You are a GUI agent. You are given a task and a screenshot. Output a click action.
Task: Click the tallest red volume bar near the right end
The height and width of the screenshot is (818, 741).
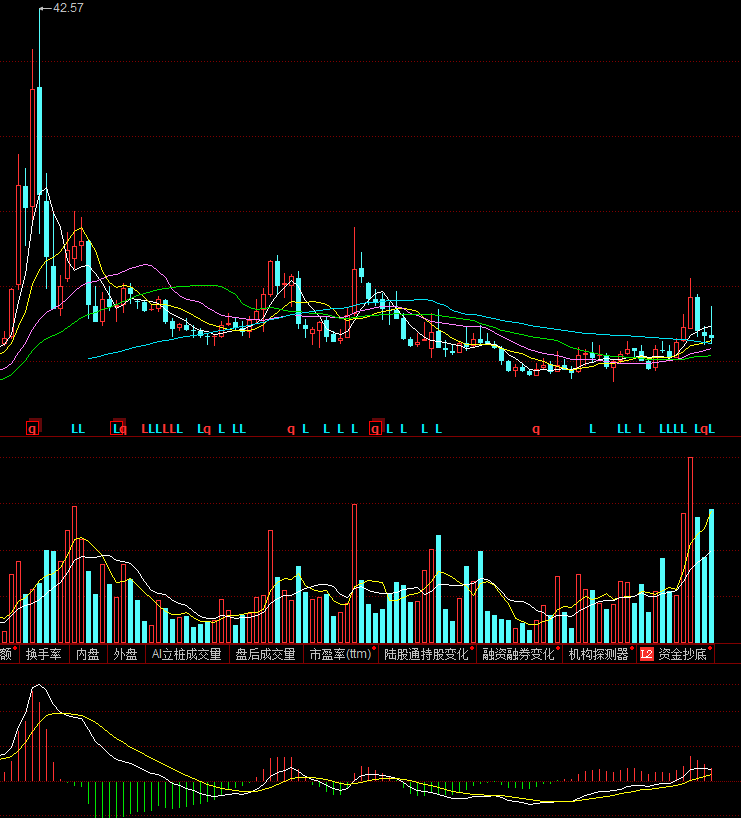690,550
